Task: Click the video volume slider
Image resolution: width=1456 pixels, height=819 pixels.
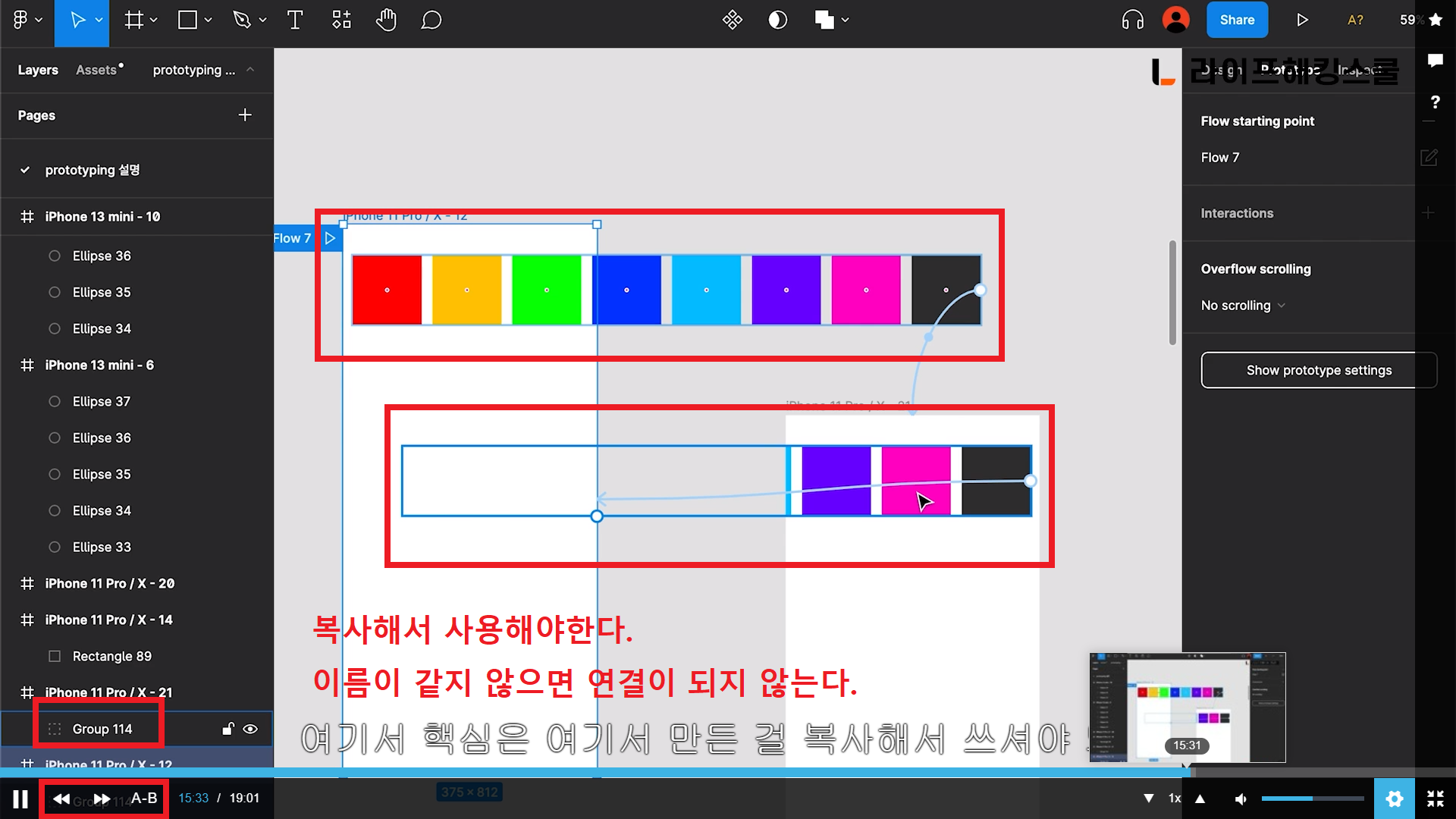Action: tap(1312, 799)
